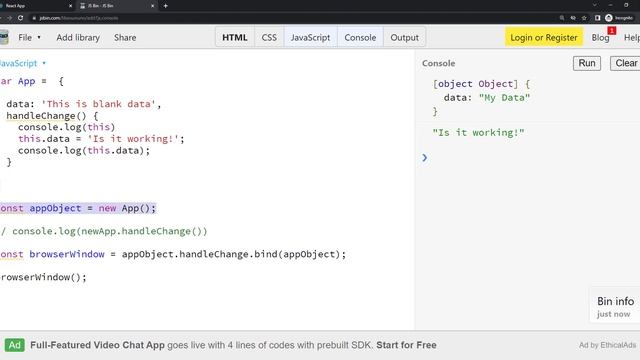The image size is (640, 360).
Task: Bookmark this page with the star icon
Action: 584,18
